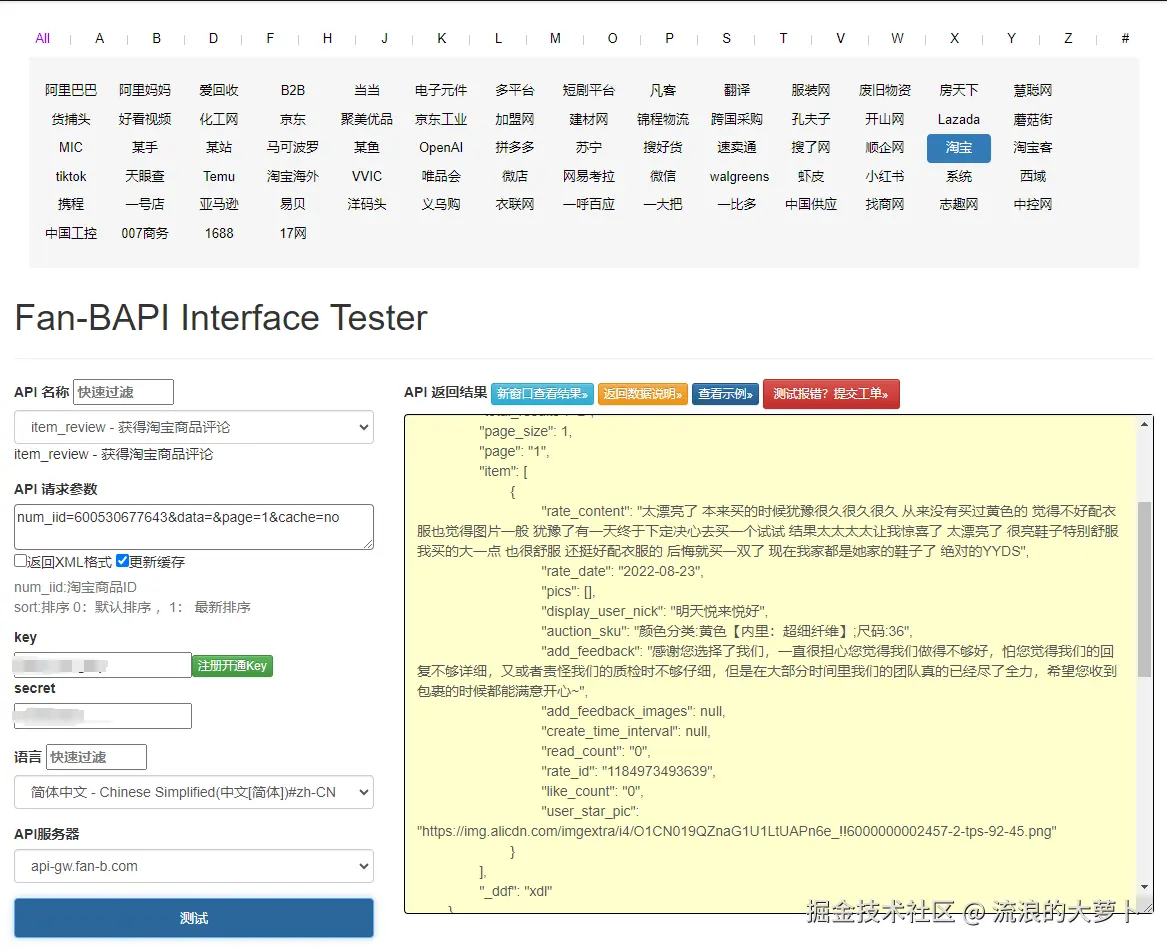Viewport: 1167px width, 951px height.
Task: Click the "rate_id": "1184973493639" line
Action: coord(628,772)
